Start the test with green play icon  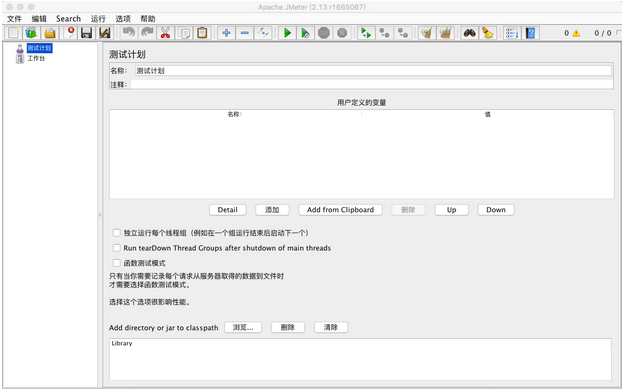point(287,33)
